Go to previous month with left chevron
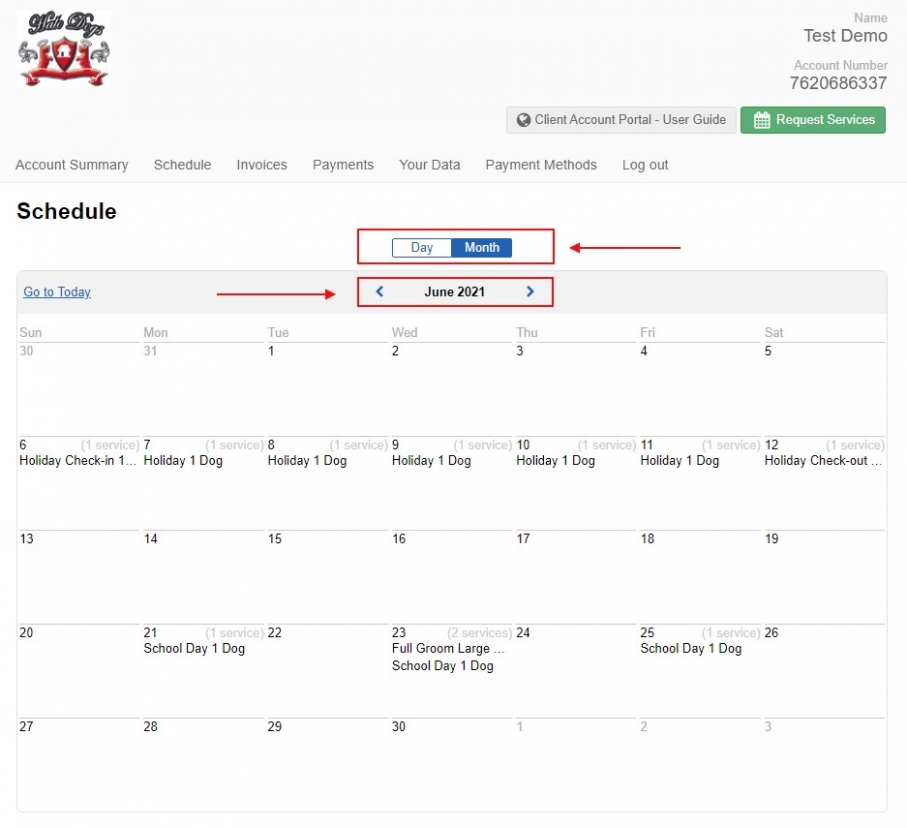This screenshot has height=828, width=907. 379,292
